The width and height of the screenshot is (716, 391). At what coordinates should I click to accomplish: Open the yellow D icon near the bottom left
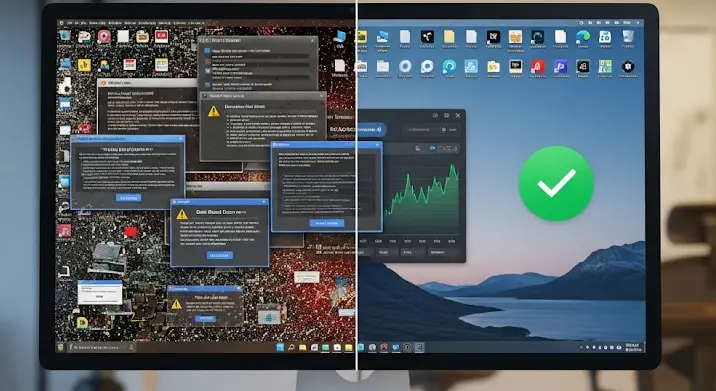(82, 322)
